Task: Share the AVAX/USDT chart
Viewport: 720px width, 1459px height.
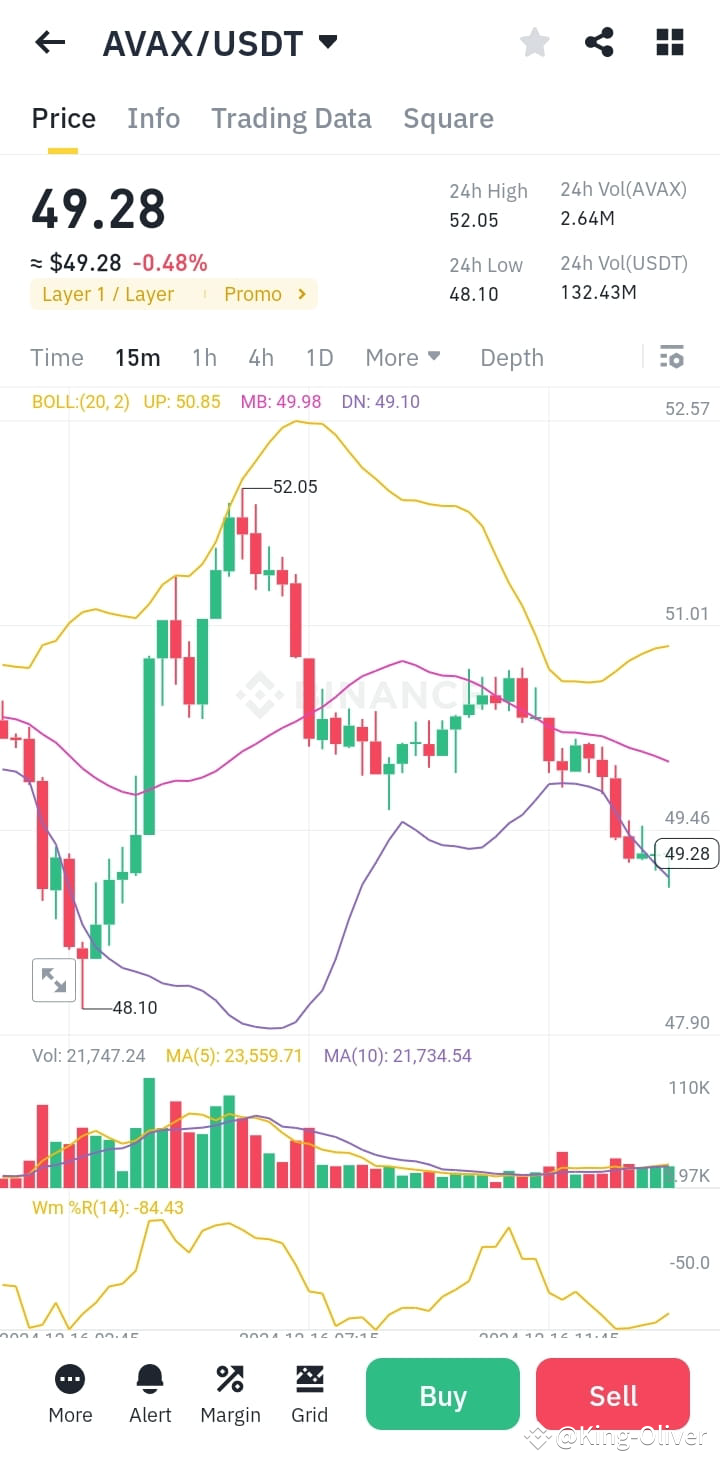Action: click(x=599, y=42)
